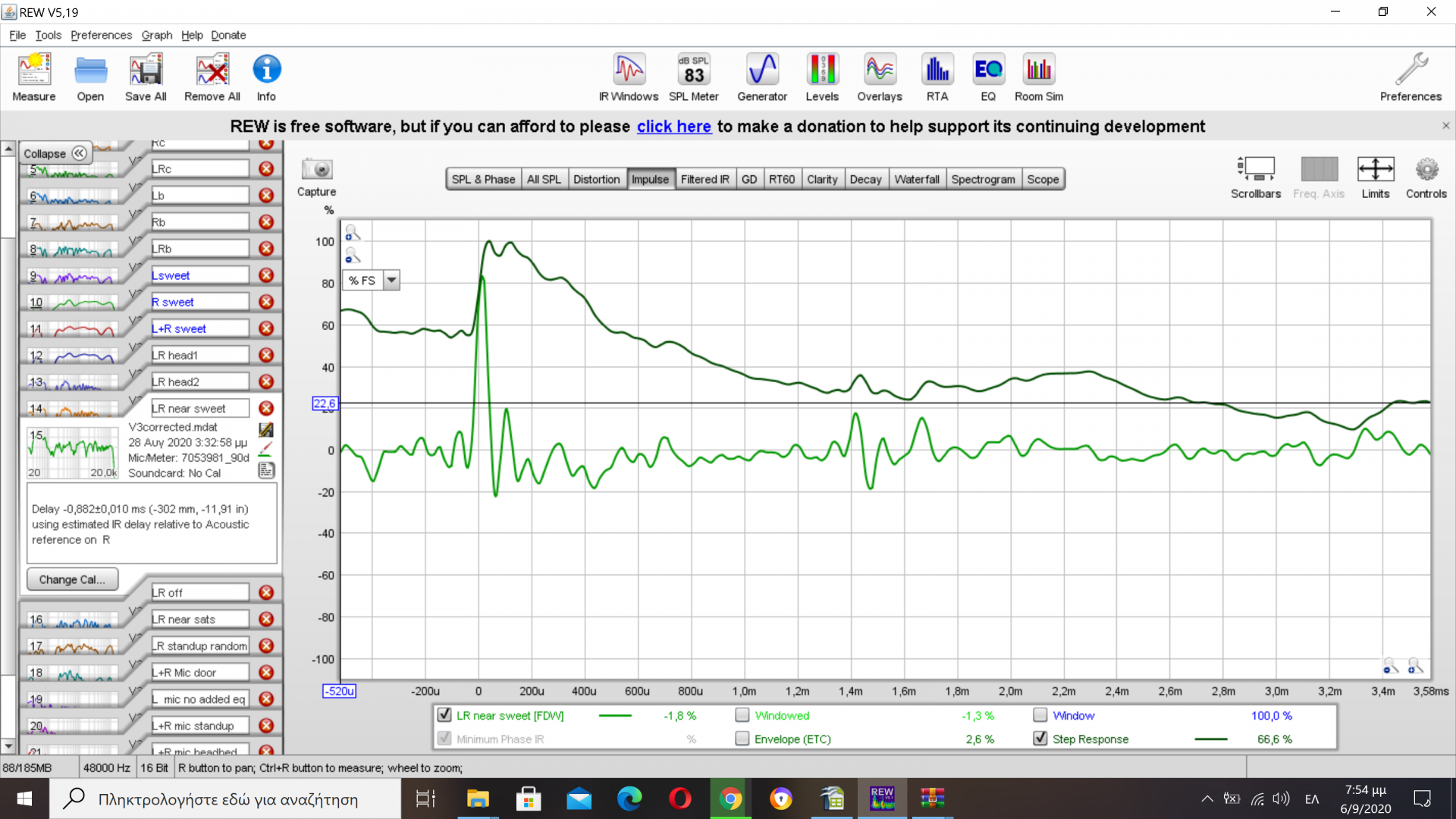Remove the R sweet measurement

[x=266, y=302]
